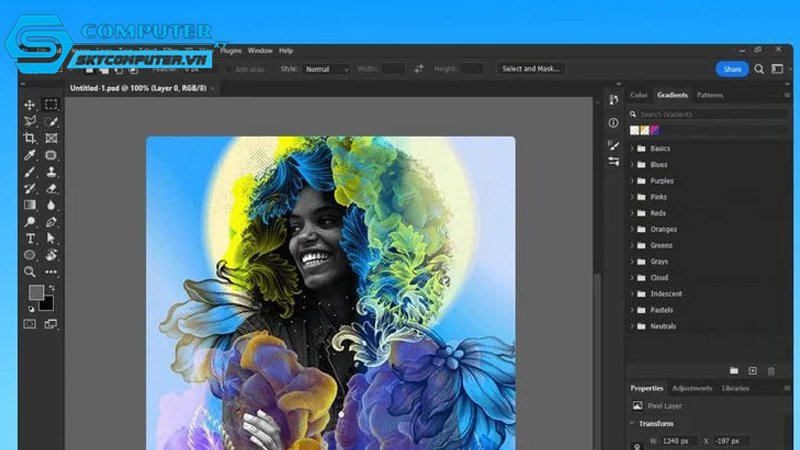Toggle Quick Mask mode icon
The width and height of the screenshot is (800, 450).
click(30, 324)
